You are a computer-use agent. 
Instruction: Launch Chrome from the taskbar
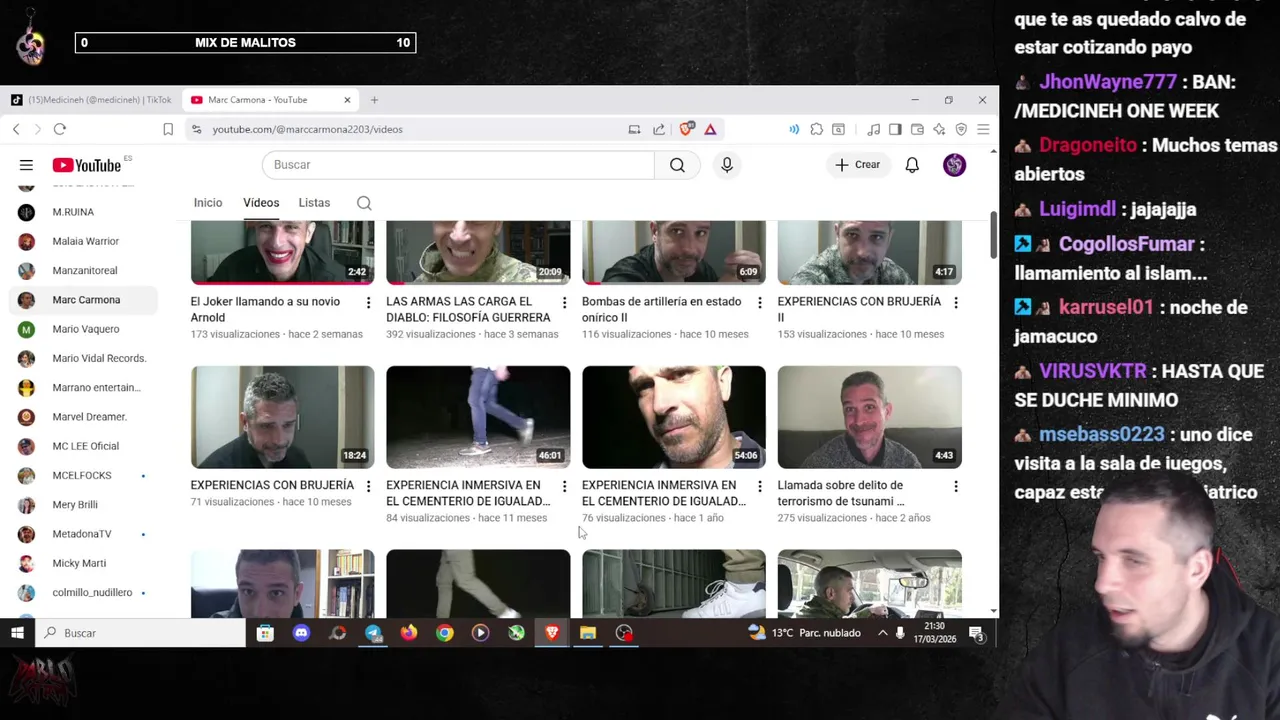pos(445,633)
